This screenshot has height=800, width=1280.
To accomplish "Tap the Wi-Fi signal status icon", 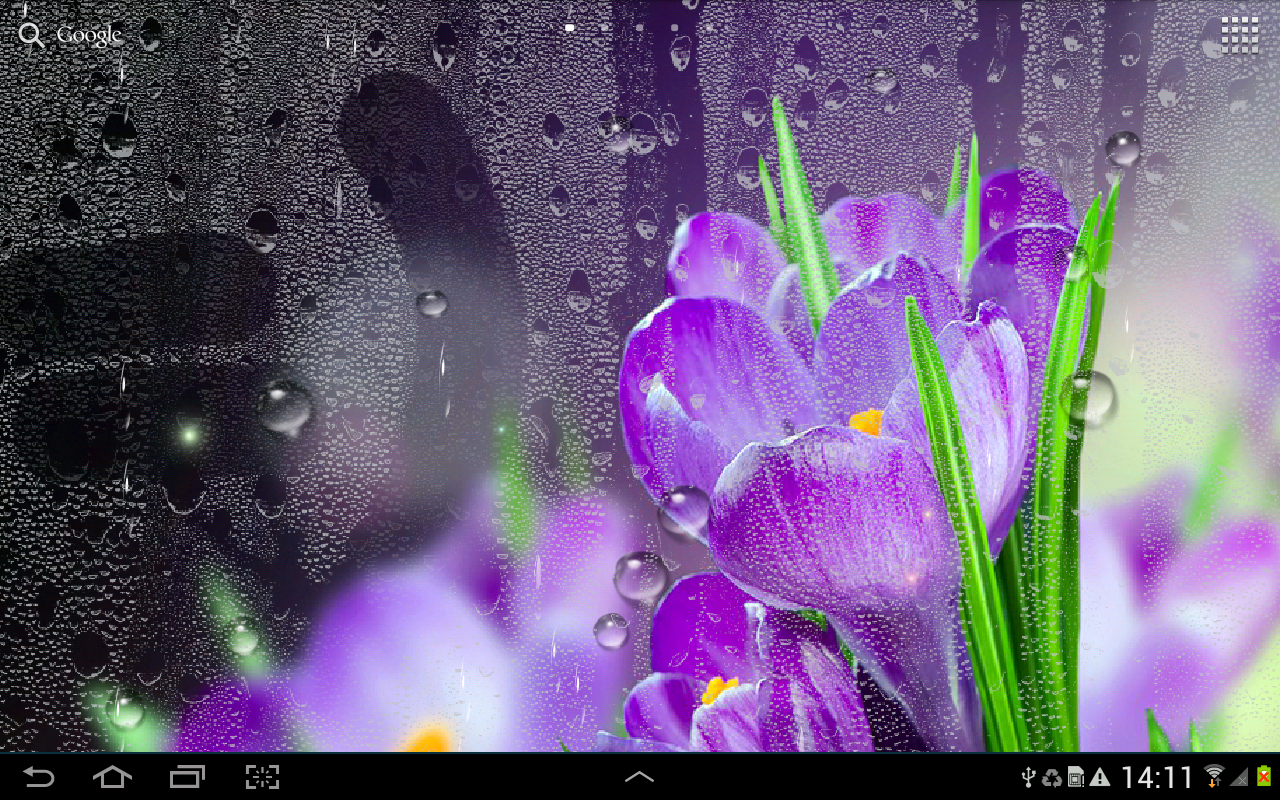I will (x=1214, y=777).
